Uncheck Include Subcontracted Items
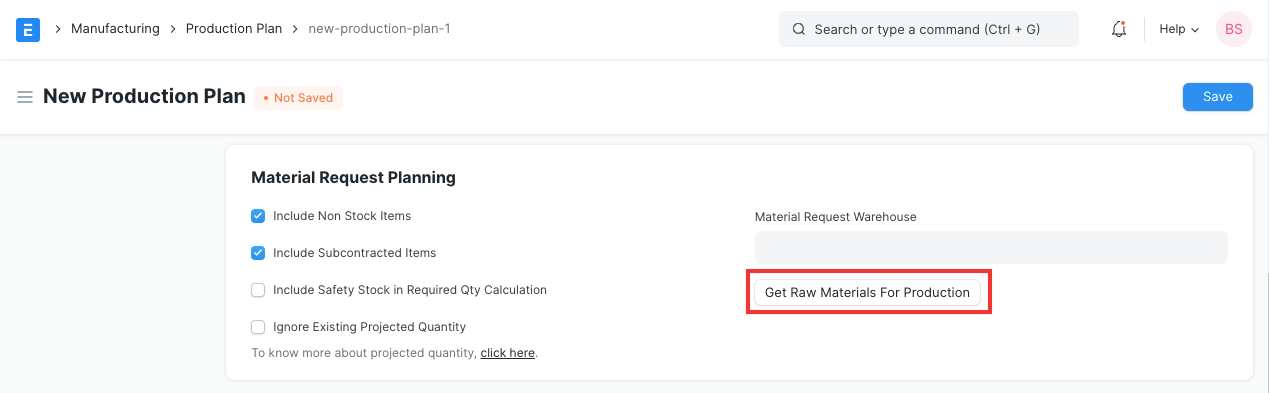 coord(258,253)
